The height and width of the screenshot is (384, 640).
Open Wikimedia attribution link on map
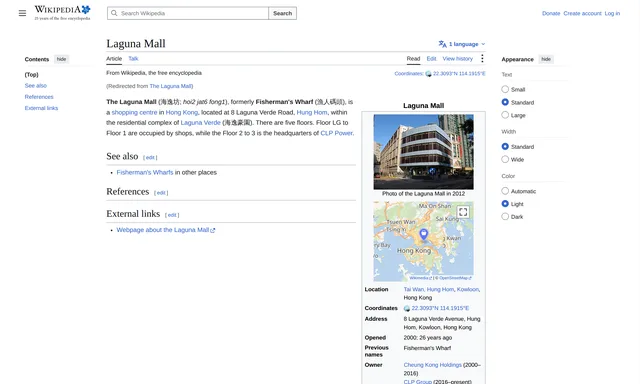pyautogui.click(x=420, y=278)
